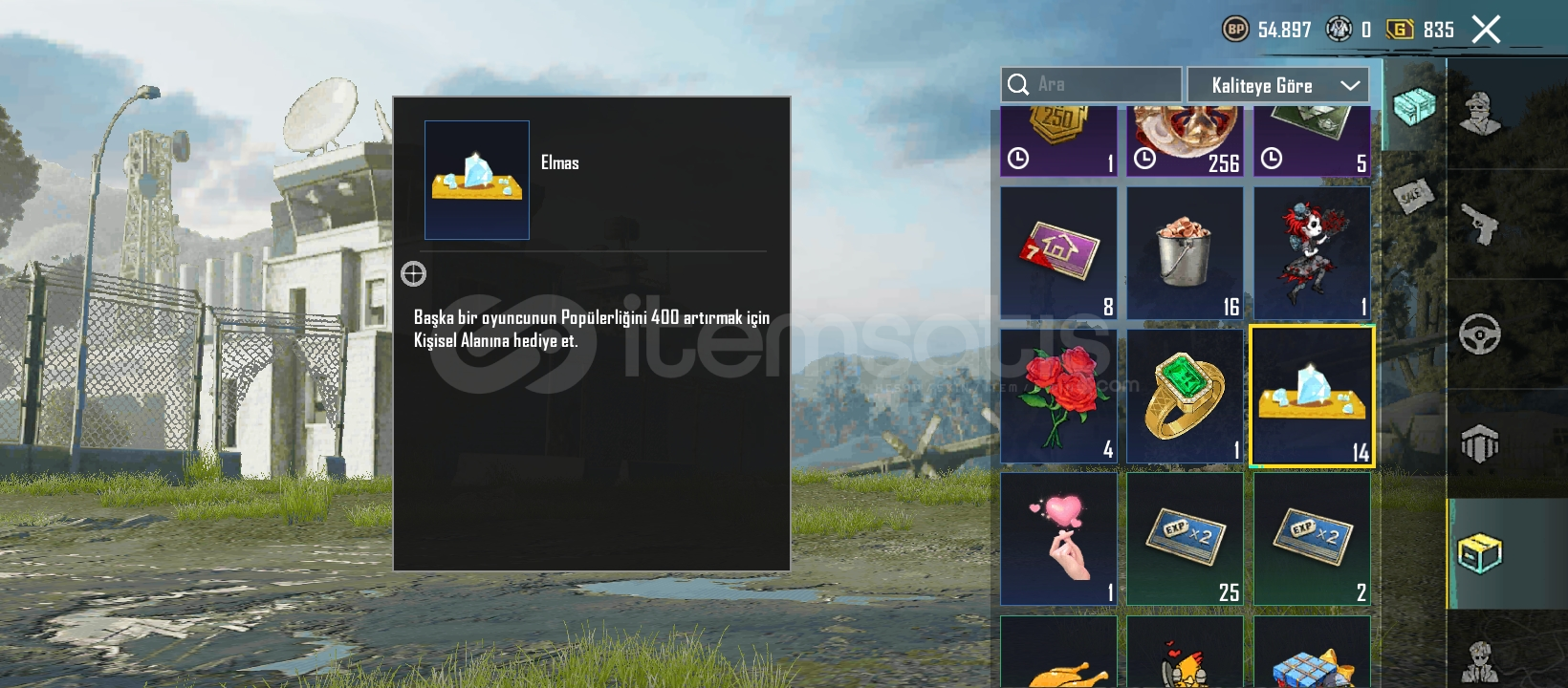Select the parachute category icon
This screenshot has height=688, width=1568.
1480,443
